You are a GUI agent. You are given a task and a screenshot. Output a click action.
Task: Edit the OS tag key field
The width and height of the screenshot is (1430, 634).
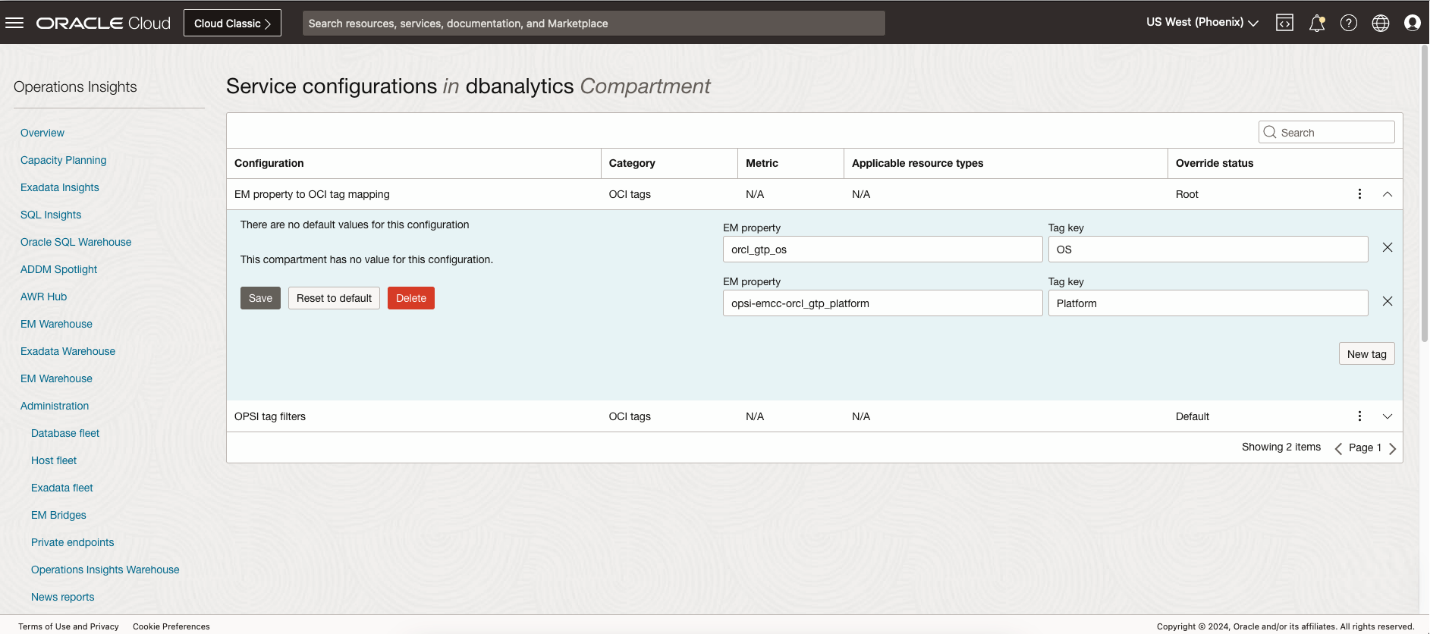1208,249
